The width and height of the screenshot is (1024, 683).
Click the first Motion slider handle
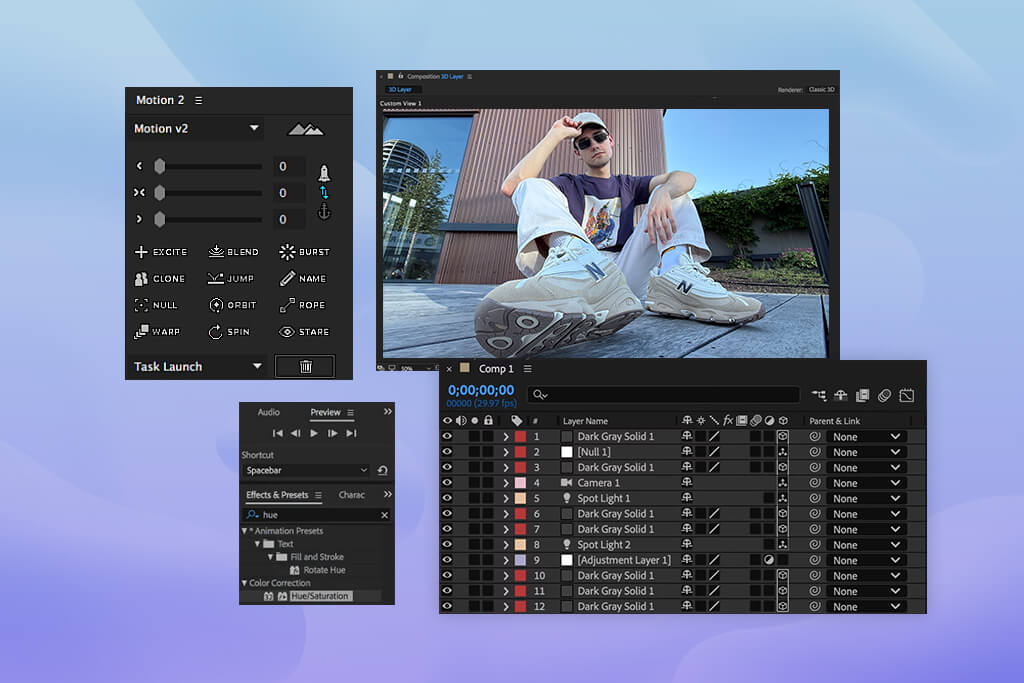point(159,167)
